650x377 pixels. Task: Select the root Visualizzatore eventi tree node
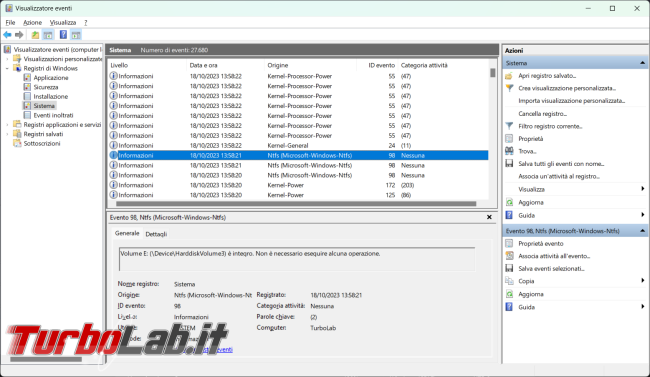coord(57,49)
